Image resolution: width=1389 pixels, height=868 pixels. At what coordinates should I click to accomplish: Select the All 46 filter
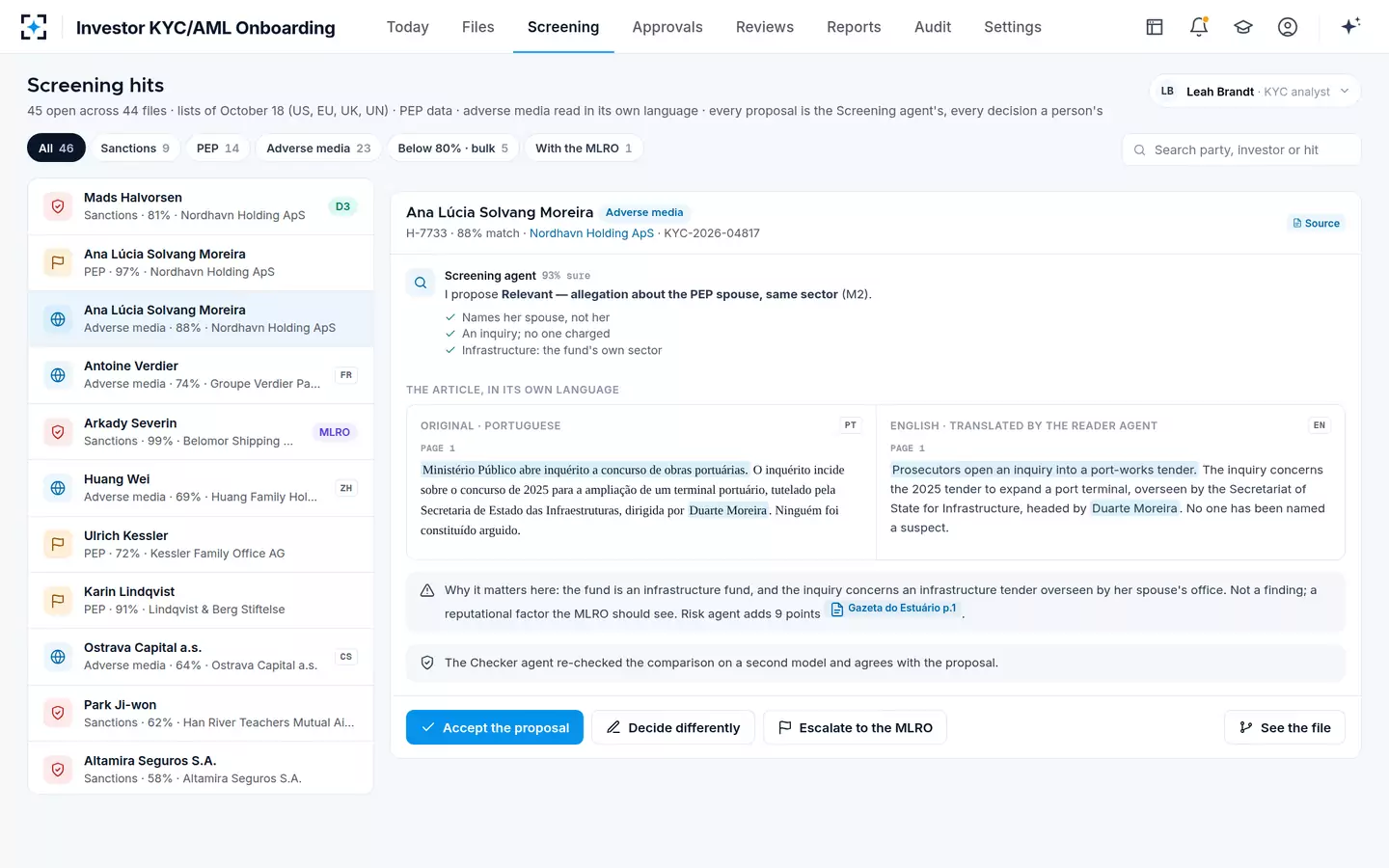(x=56, y=148)
